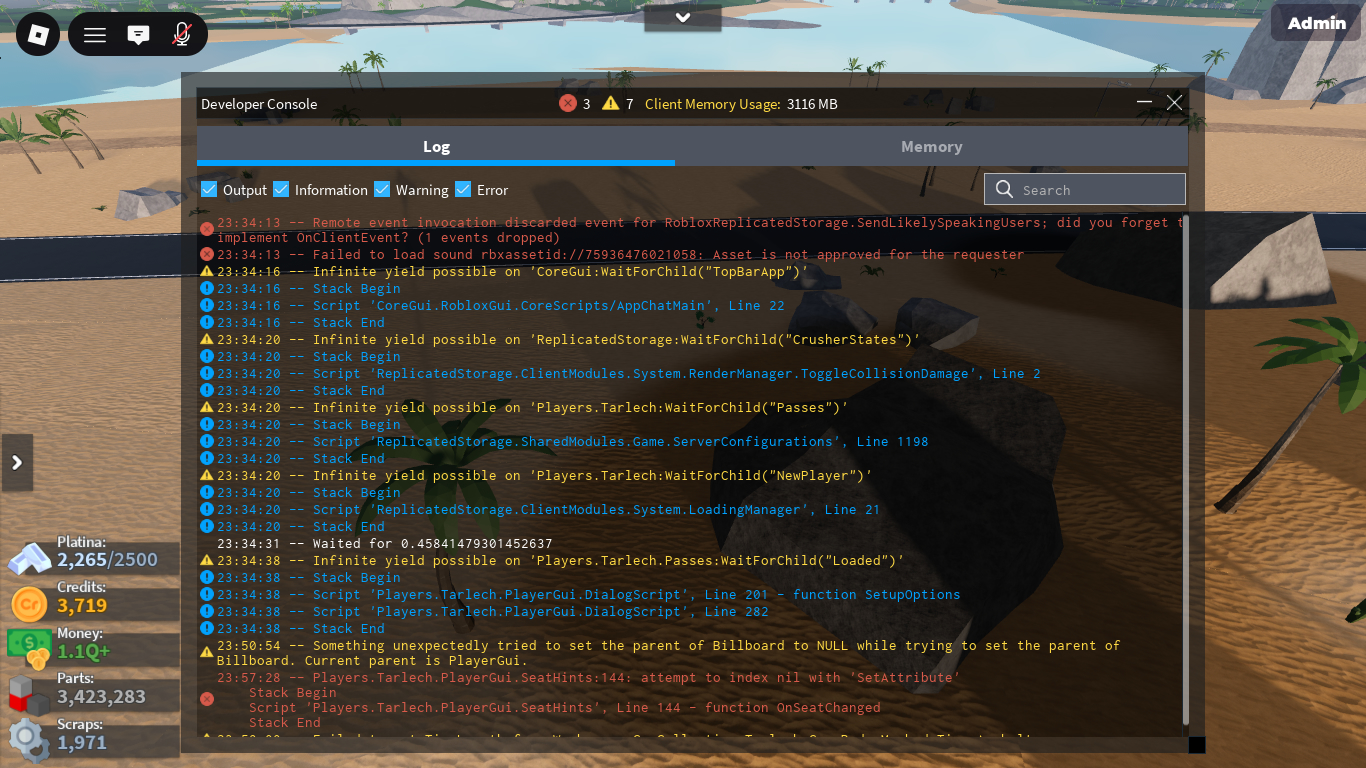
Task: Open the Roblox logo menu
Action: click(x=38, y=35)
